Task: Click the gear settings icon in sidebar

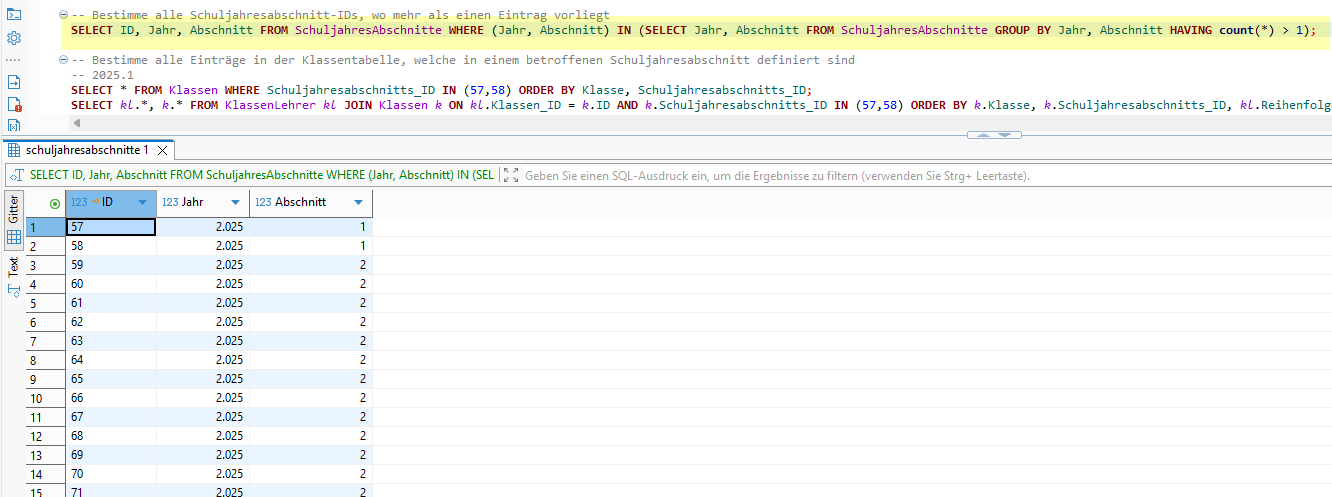Action: click(14, 38)
